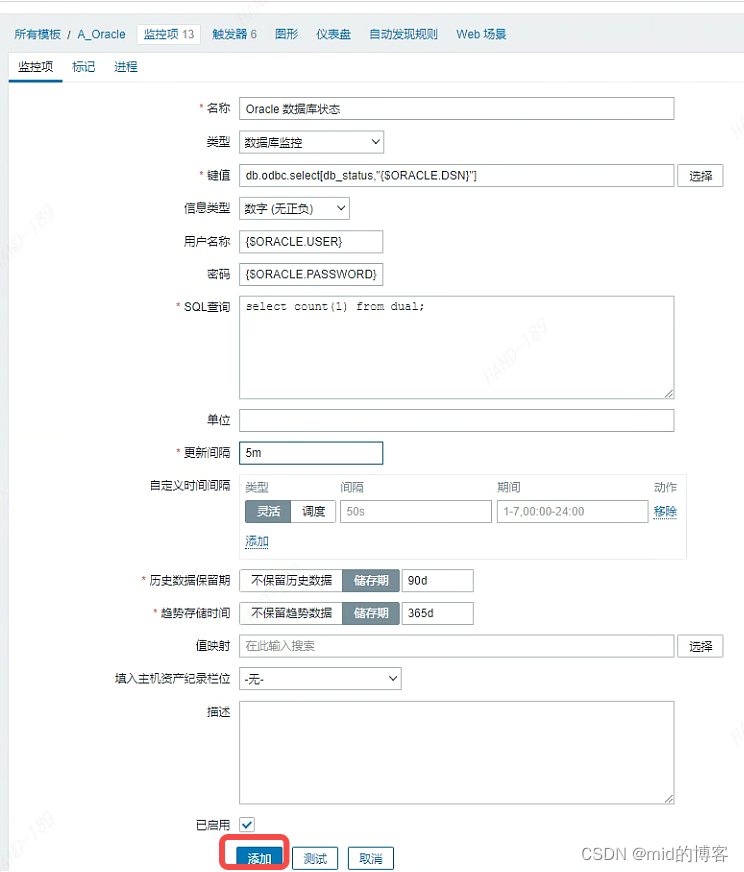Click the 取消 button

371,859
